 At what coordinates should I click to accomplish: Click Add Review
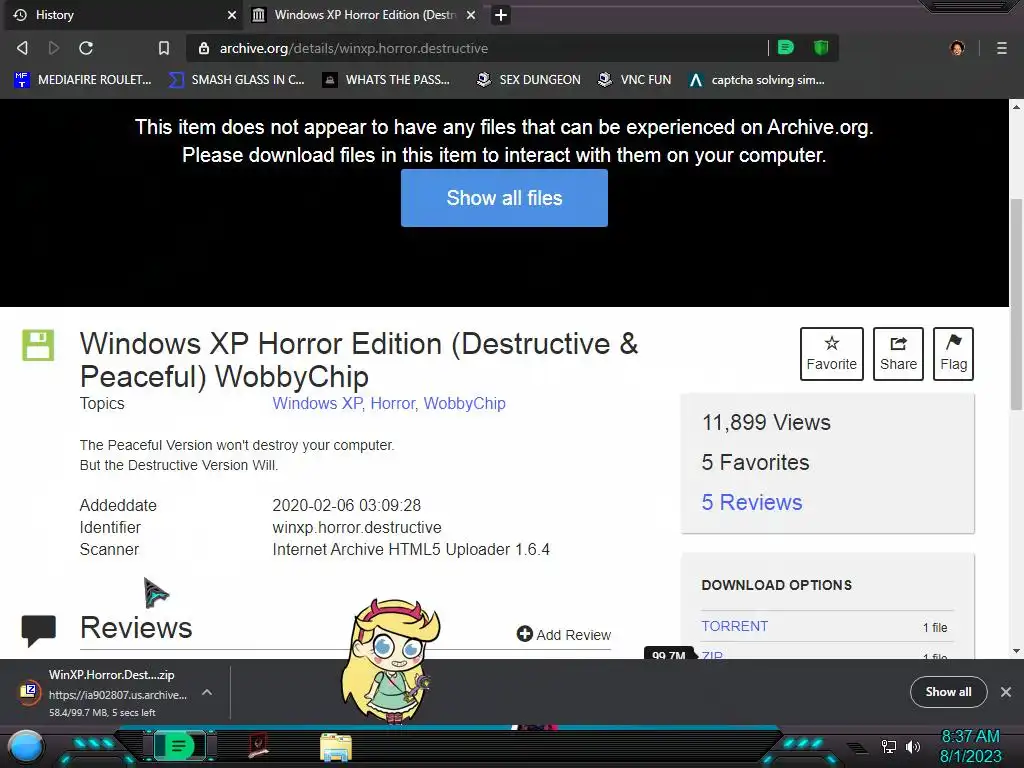click(564, 634)
